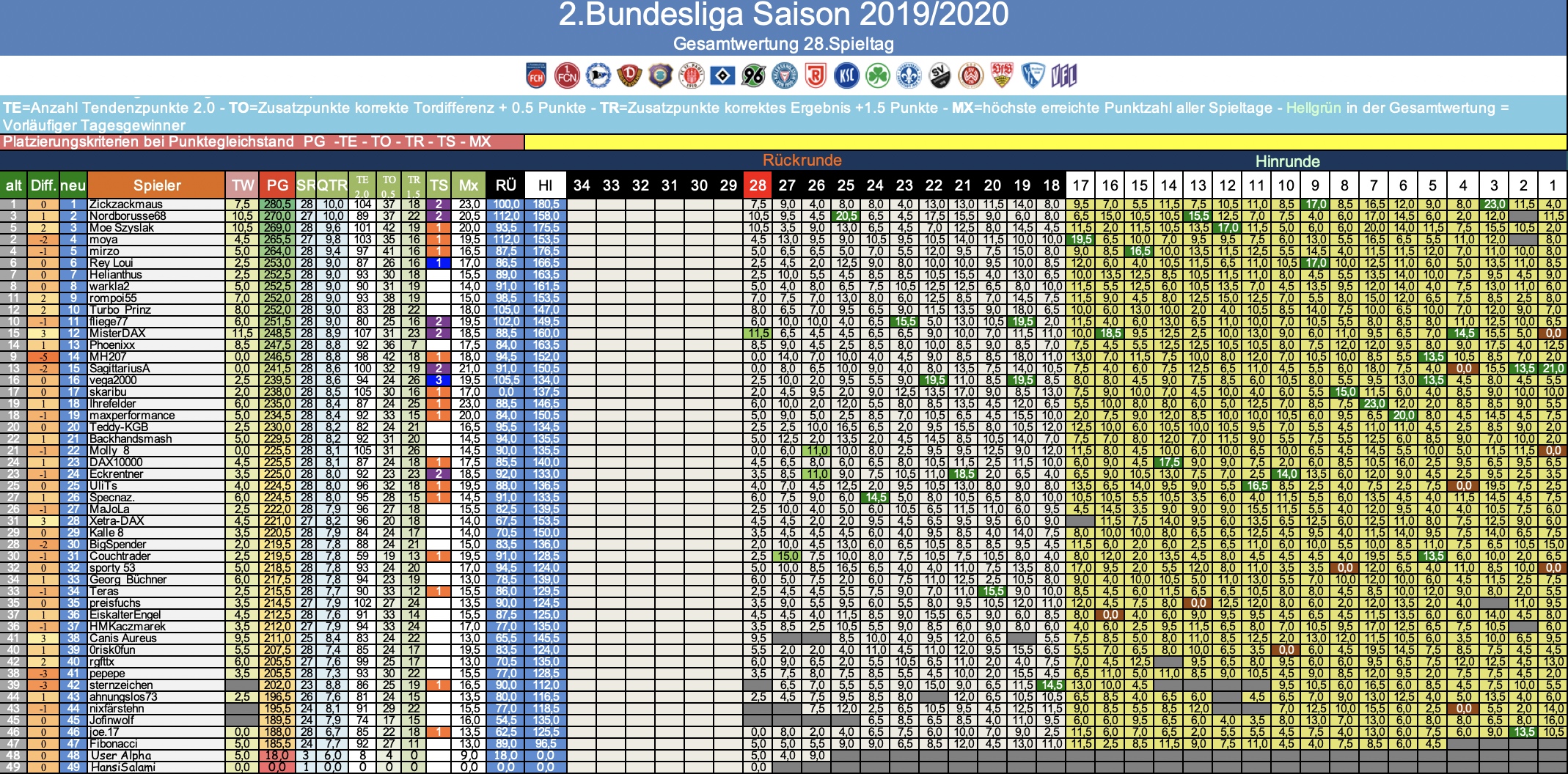Select player name 'Rey Loui'
Viewport: 1568px width, 774px height.
111,263
